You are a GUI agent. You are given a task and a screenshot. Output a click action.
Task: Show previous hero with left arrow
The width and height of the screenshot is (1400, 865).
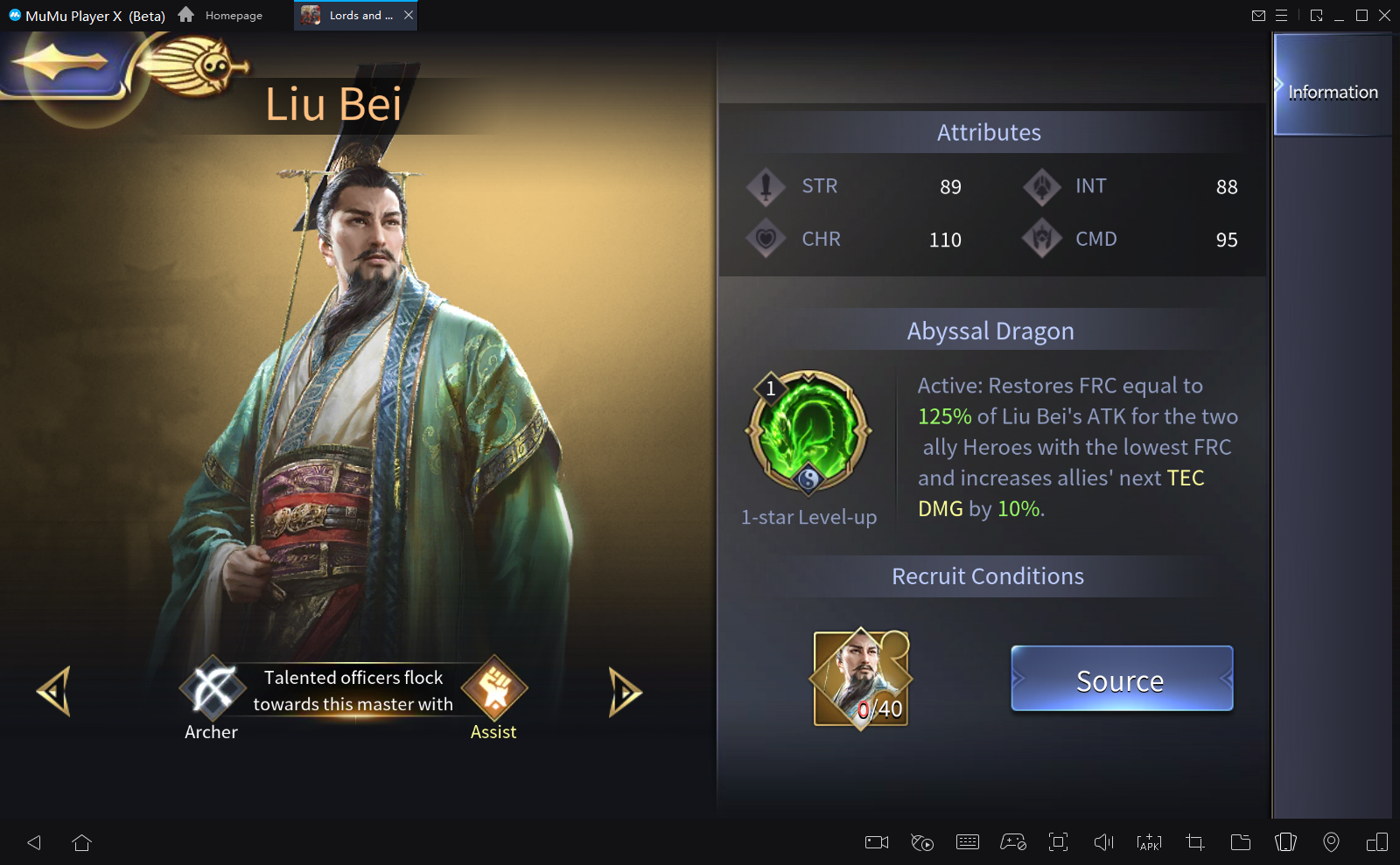[54, 692]
